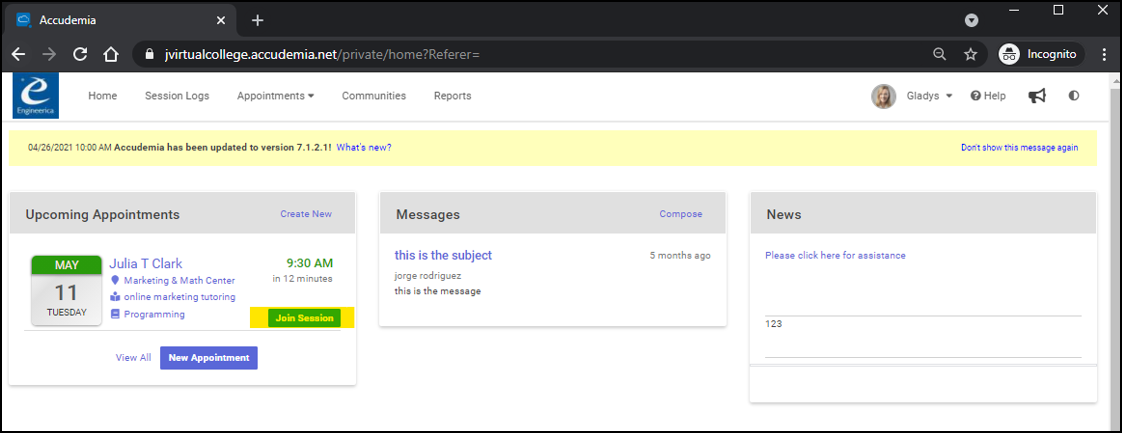Click the May 11 calendar date tile
The image size is (1122, 433).
(67, 290)
